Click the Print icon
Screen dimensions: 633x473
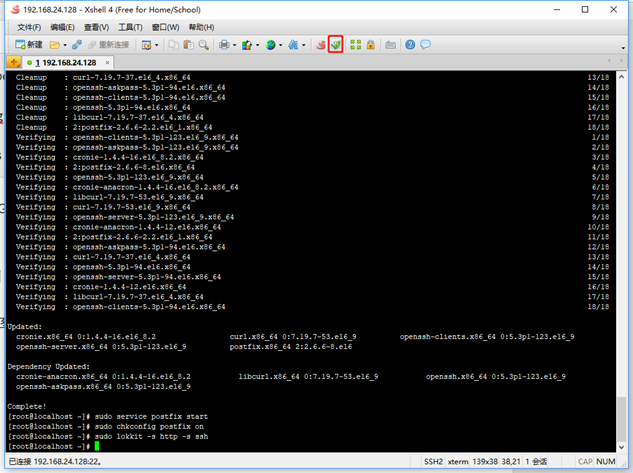tap(224, 45)
